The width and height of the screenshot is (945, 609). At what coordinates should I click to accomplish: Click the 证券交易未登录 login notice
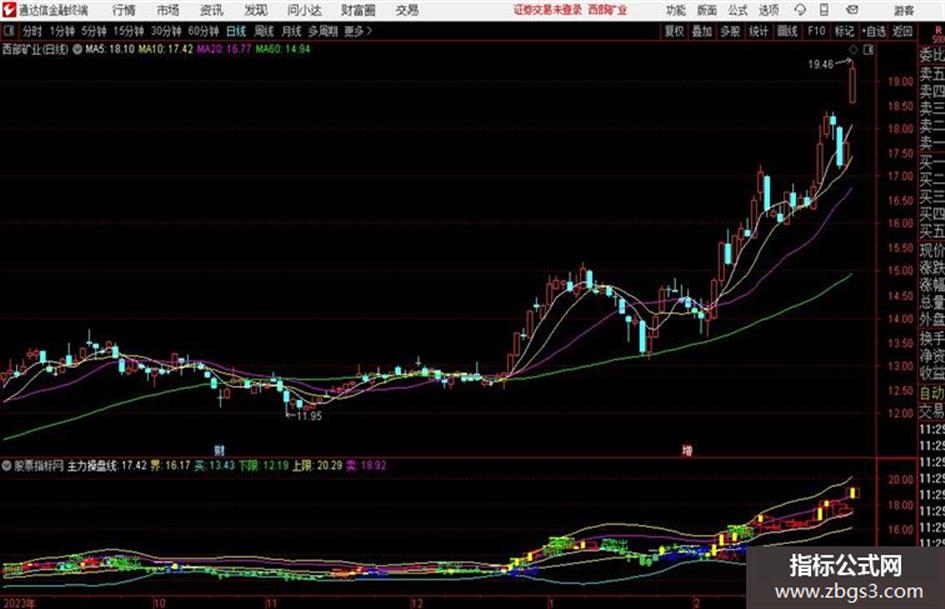[x=547, y=10]
